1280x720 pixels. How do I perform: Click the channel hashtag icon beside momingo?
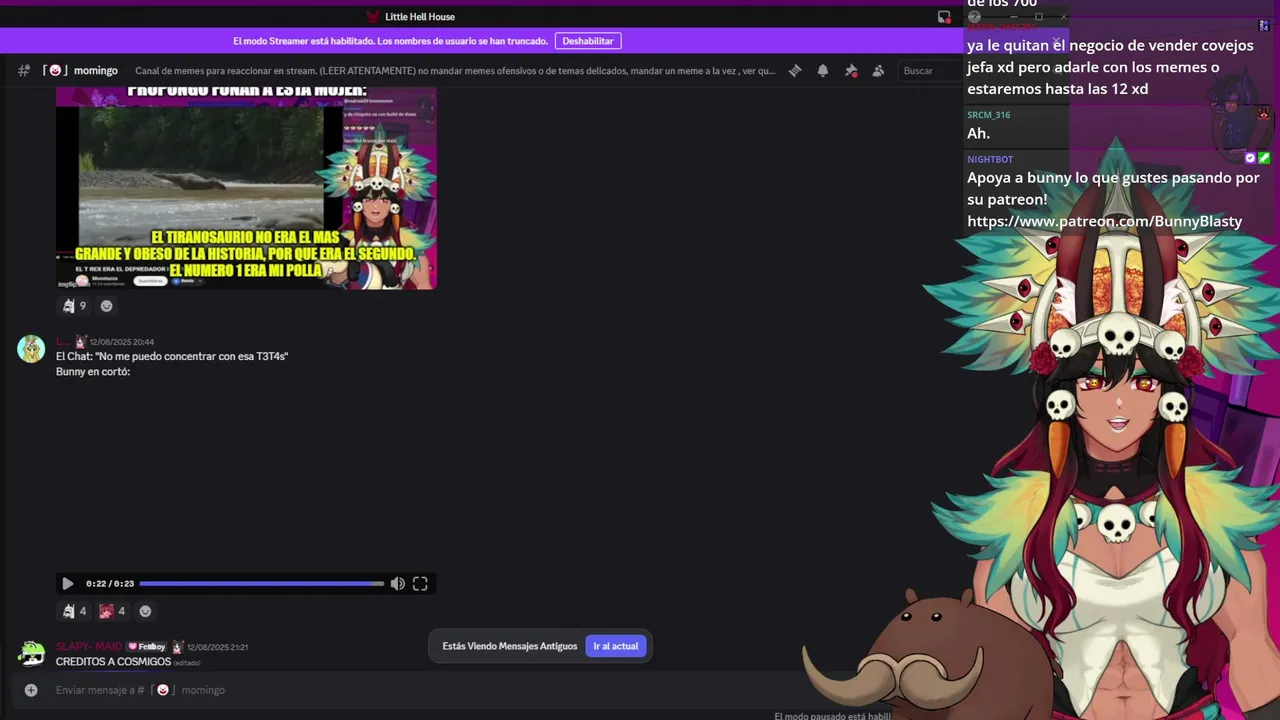(24, 71)
